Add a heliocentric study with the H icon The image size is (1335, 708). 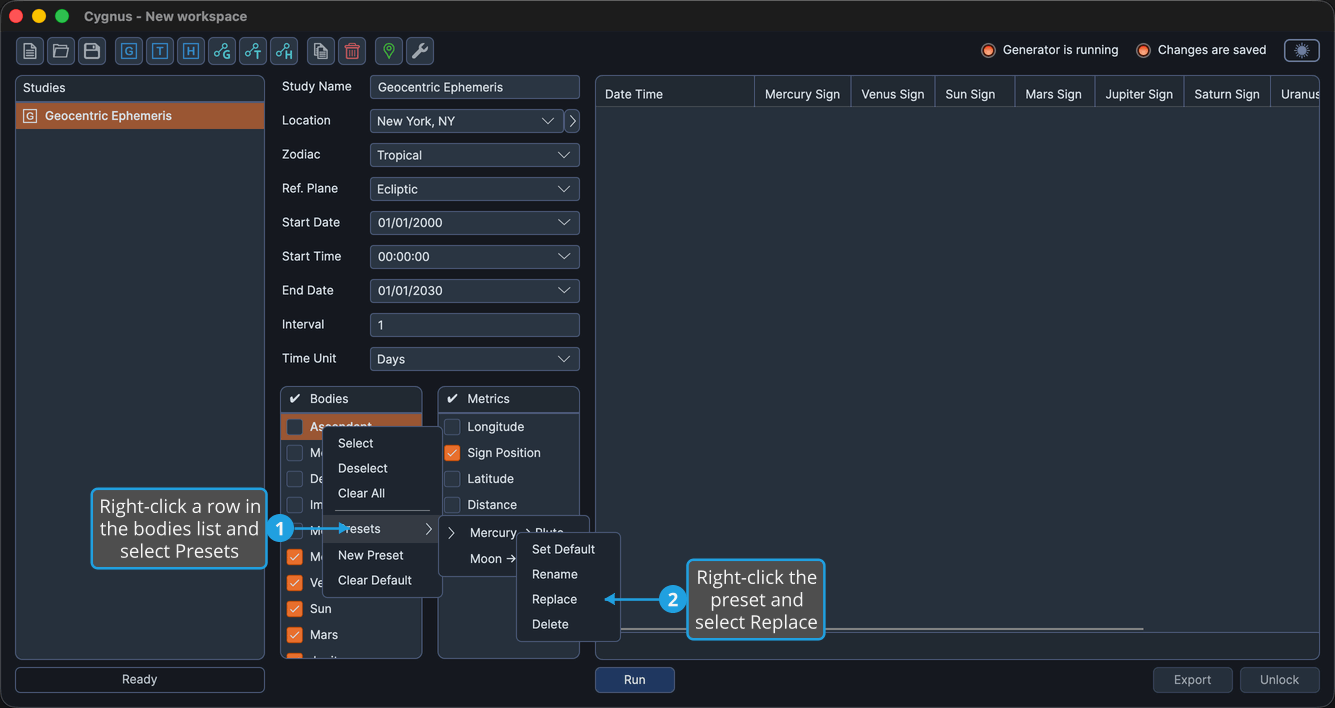tap(191, 51)
